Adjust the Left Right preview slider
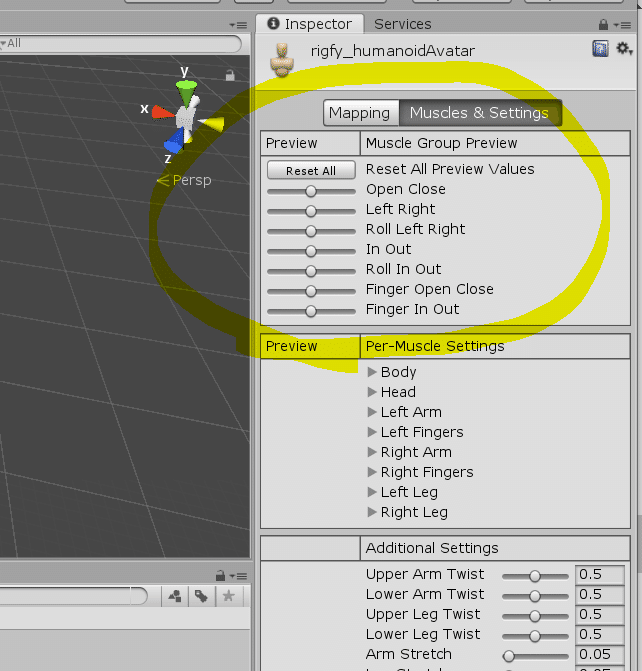The image size is (642, 671). (311, 211)
